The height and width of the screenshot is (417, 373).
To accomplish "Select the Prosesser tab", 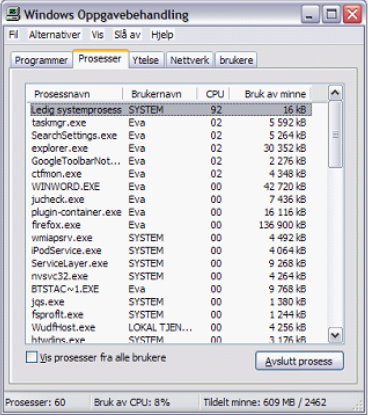I will coord(100,59).
